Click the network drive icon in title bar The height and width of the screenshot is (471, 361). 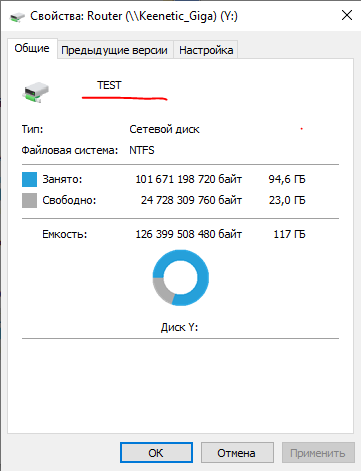coord(17,17)
